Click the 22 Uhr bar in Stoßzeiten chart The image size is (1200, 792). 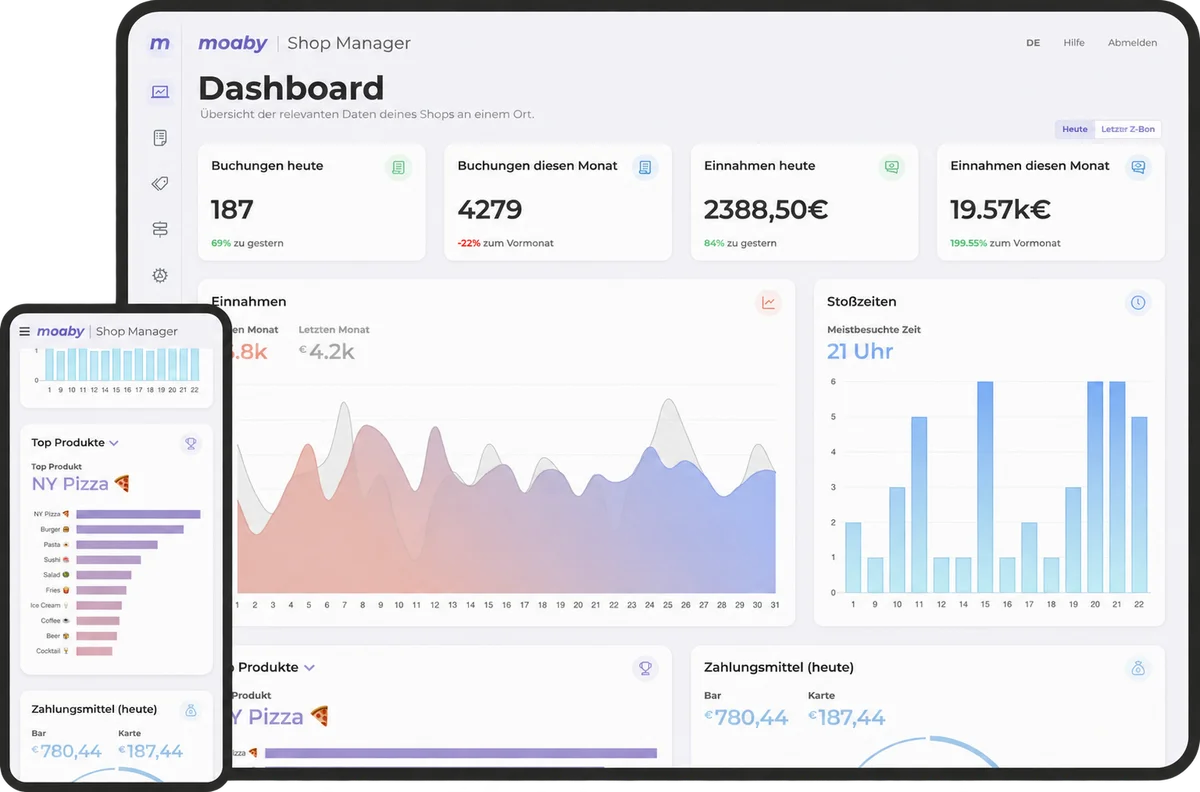point(1139,505)
